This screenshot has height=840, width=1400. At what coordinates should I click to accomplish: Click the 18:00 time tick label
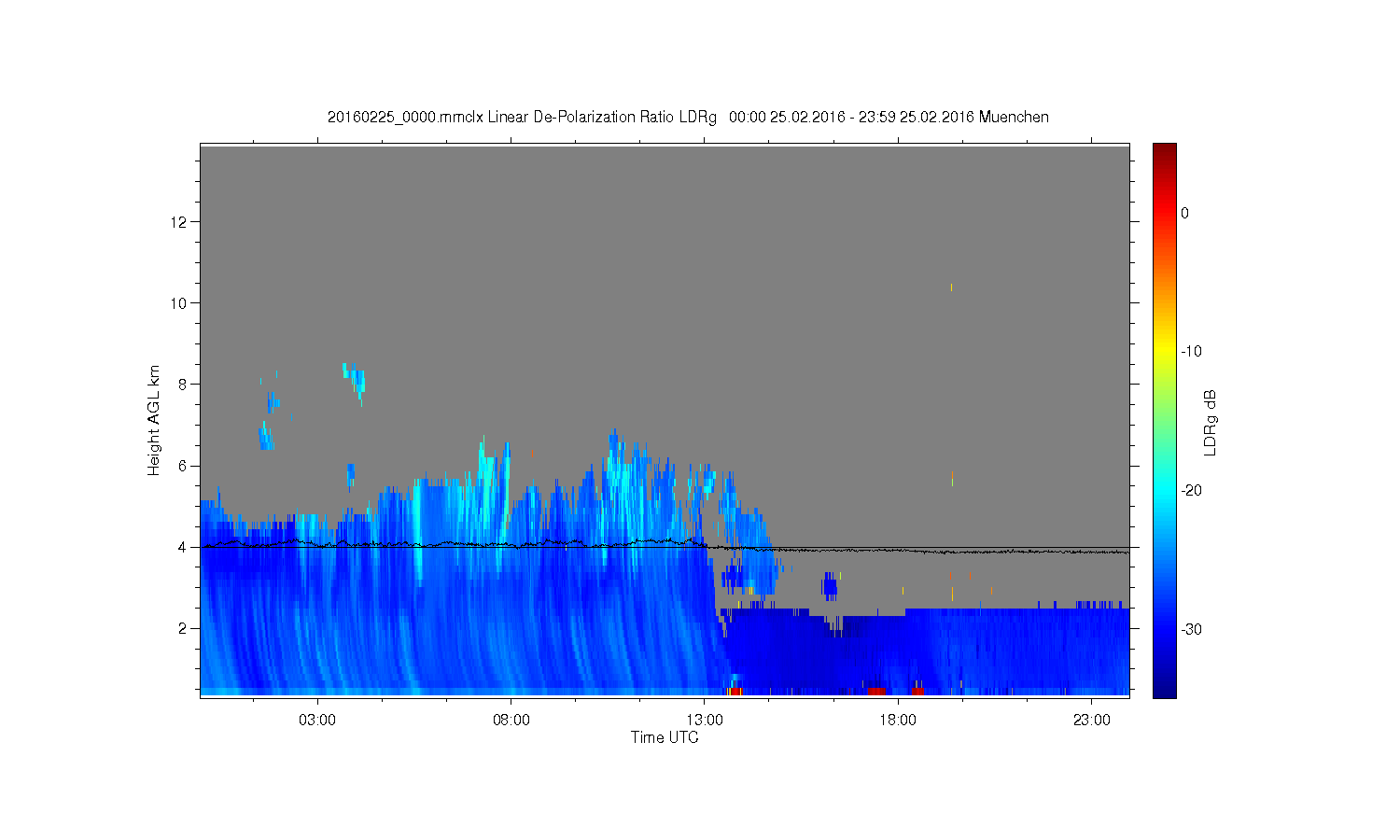[898, 720]
